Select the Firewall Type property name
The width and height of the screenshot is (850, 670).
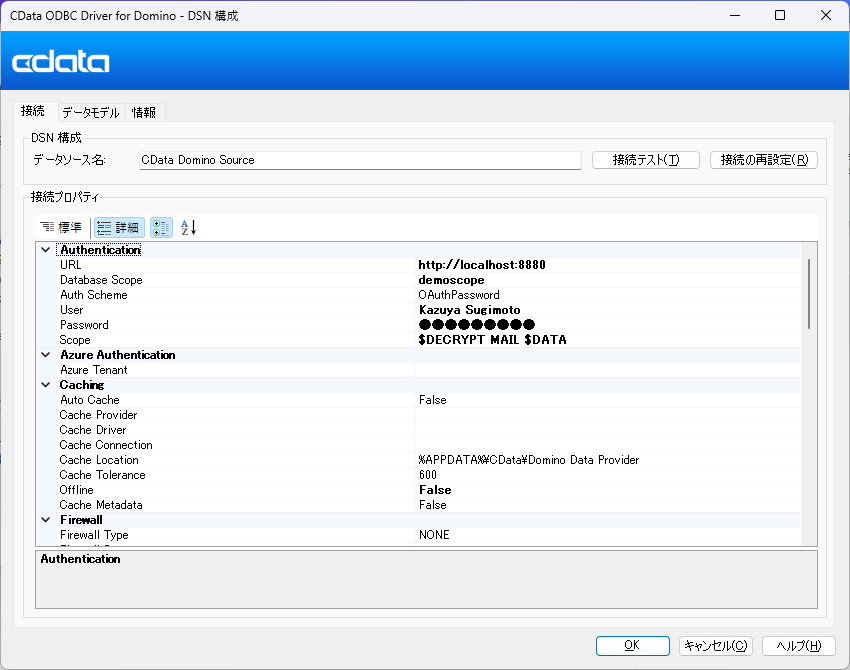[x=94, y=535]
